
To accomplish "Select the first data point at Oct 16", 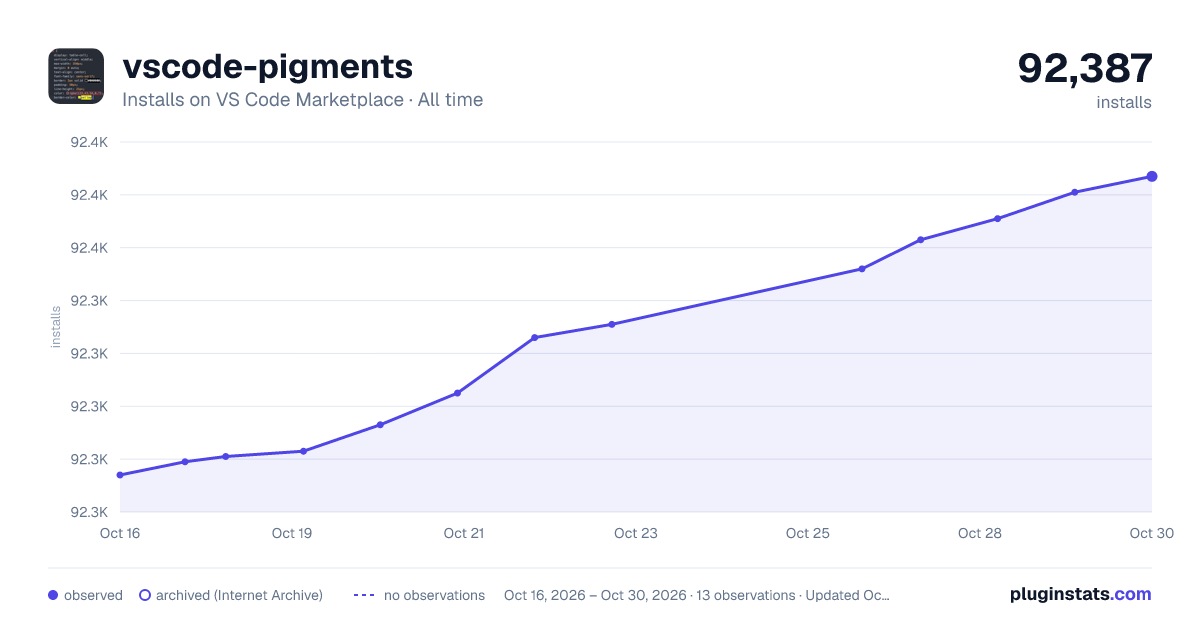I will click(120, 475).
